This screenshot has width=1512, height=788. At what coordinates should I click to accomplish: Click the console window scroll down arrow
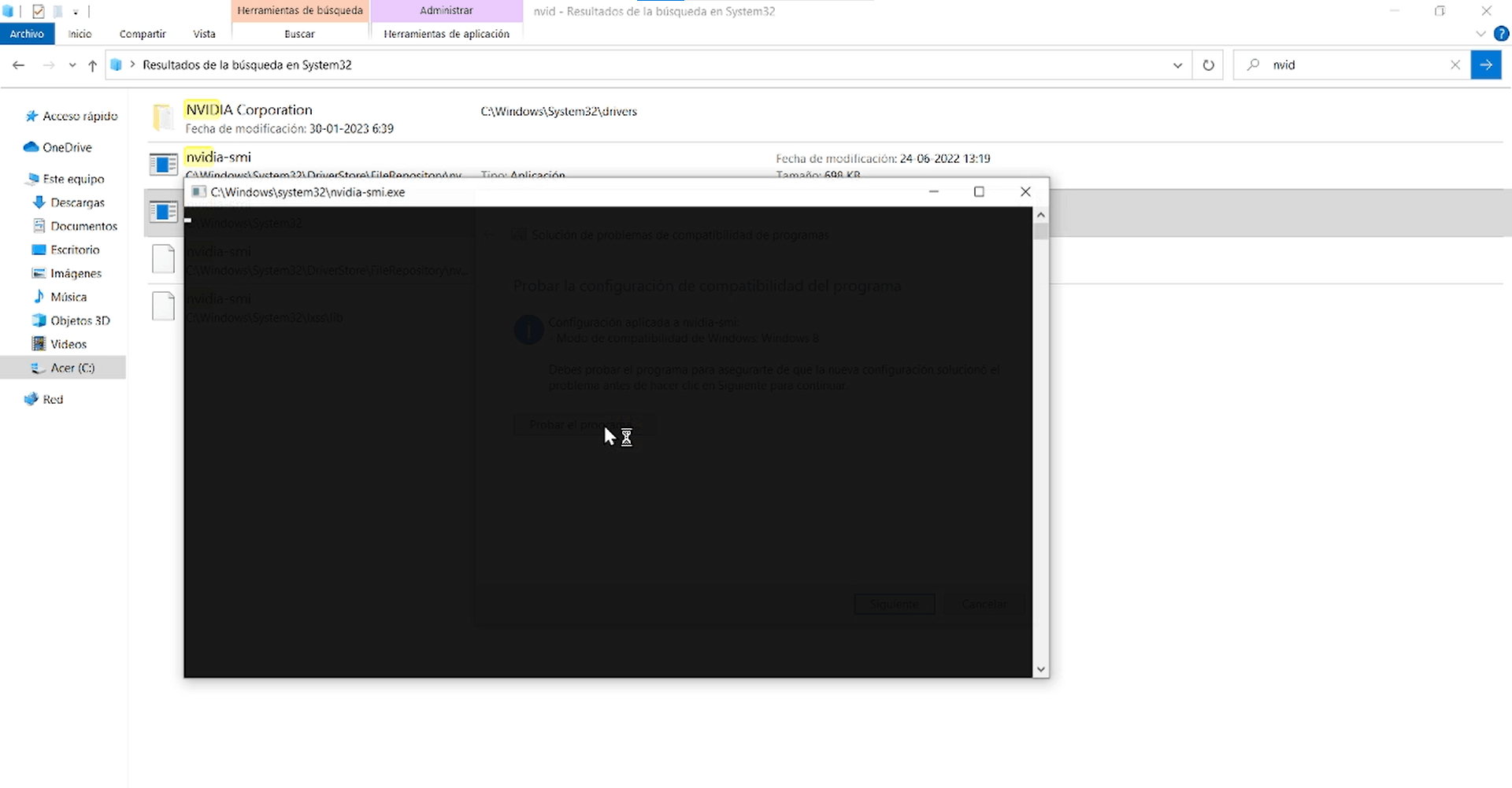[1041, 669]
